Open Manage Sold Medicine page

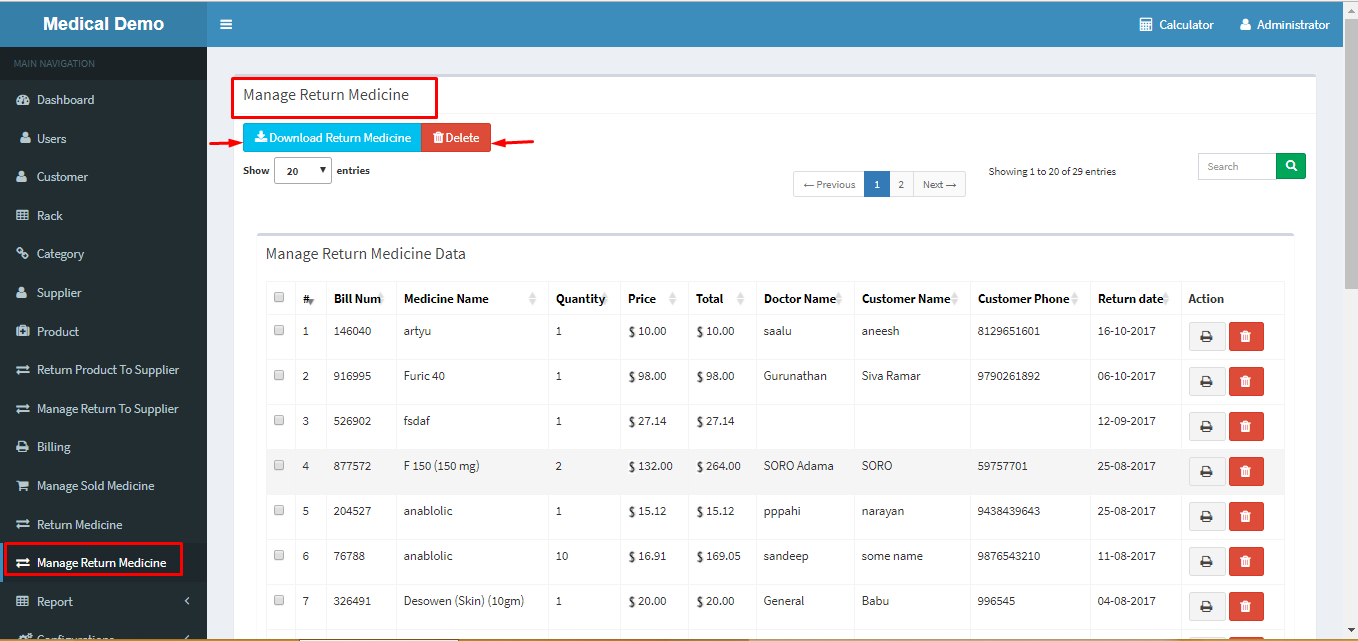(x=103, y=485)
